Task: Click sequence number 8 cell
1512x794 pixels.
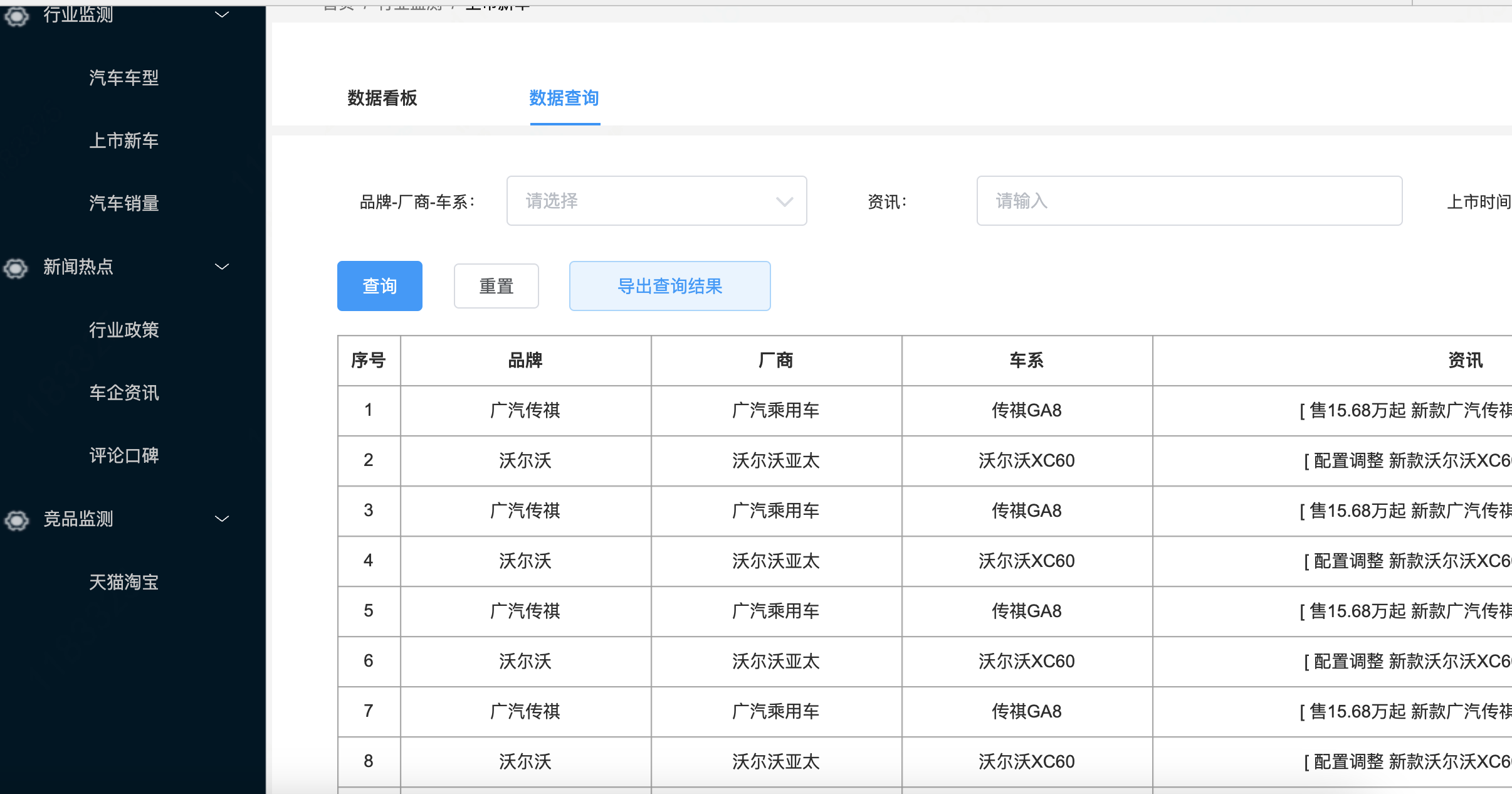Action: pyautogui.click(x=369, y=762)
